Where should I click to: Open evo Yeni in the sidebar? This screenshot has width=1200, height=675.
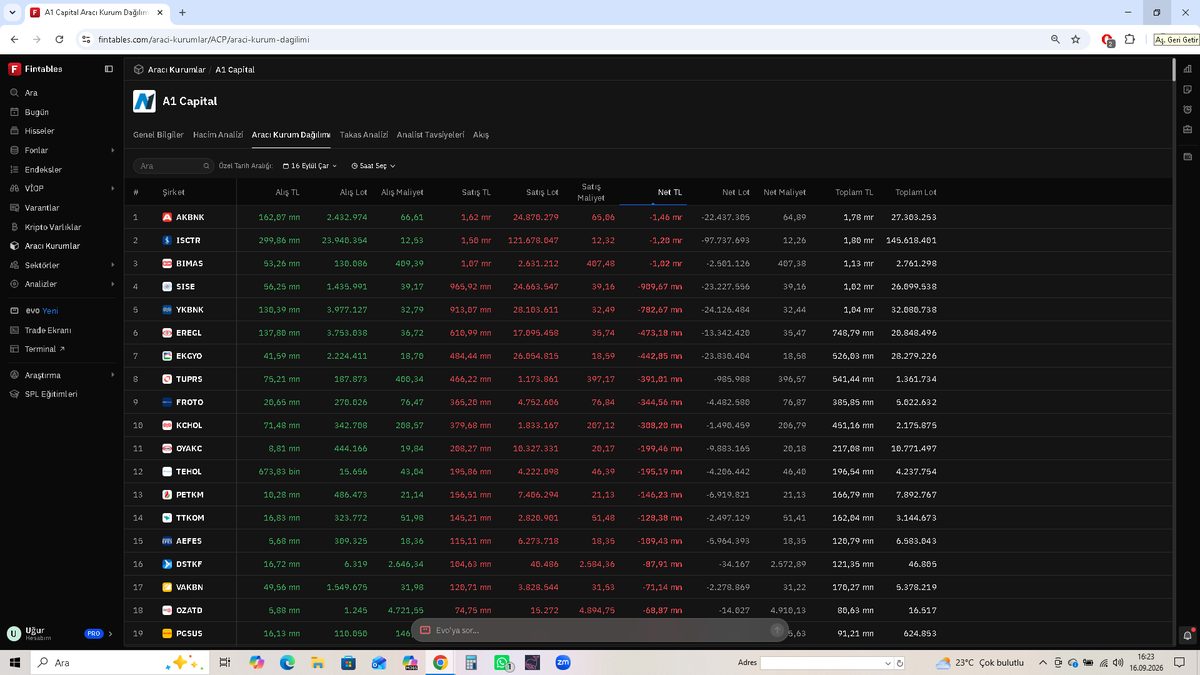(x=42, y=311)
